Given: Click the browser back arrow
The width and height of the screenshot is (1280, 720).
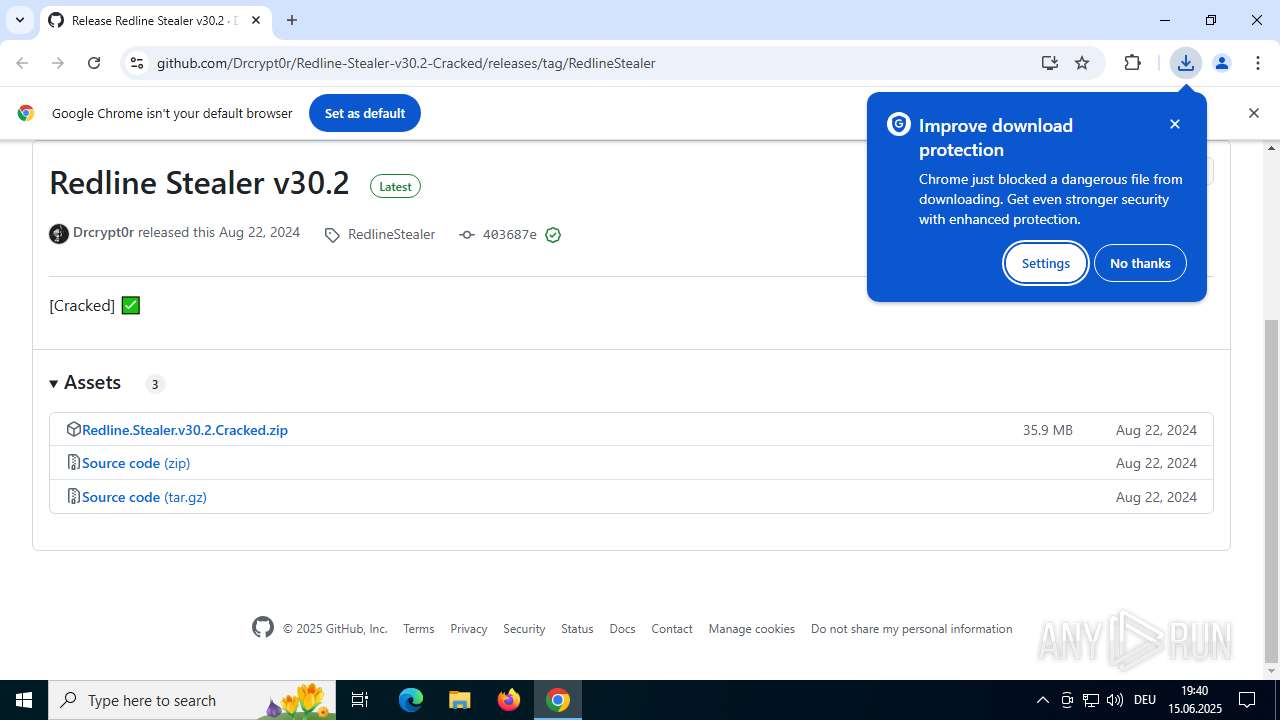Looking at the screenshot, I should point(22,63).
